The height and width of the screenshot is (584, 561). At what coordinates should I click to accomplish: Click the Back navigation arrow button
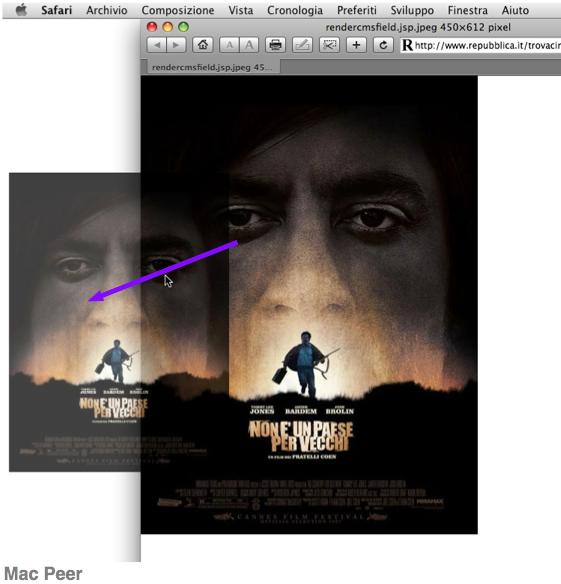(x=157, y=45)
